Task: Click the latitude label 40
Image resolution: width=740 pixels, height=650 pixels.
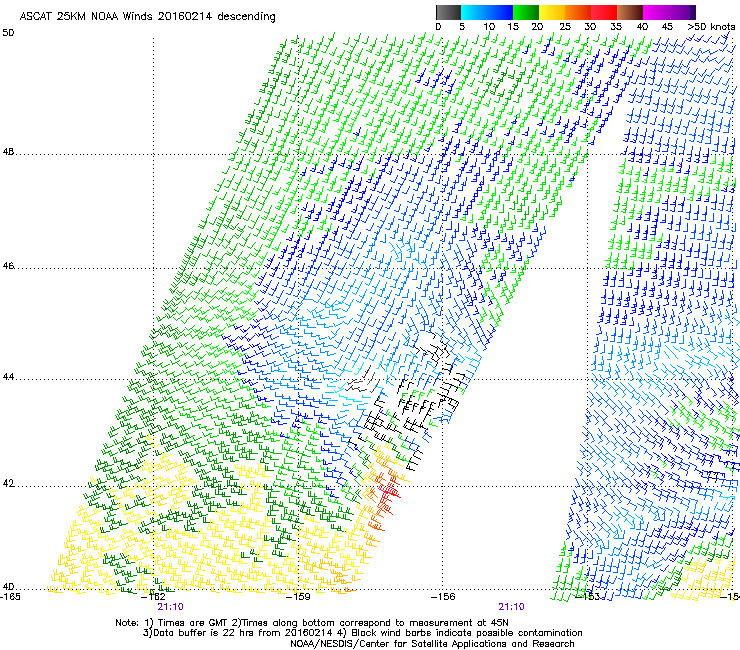Action: [8, 587]
